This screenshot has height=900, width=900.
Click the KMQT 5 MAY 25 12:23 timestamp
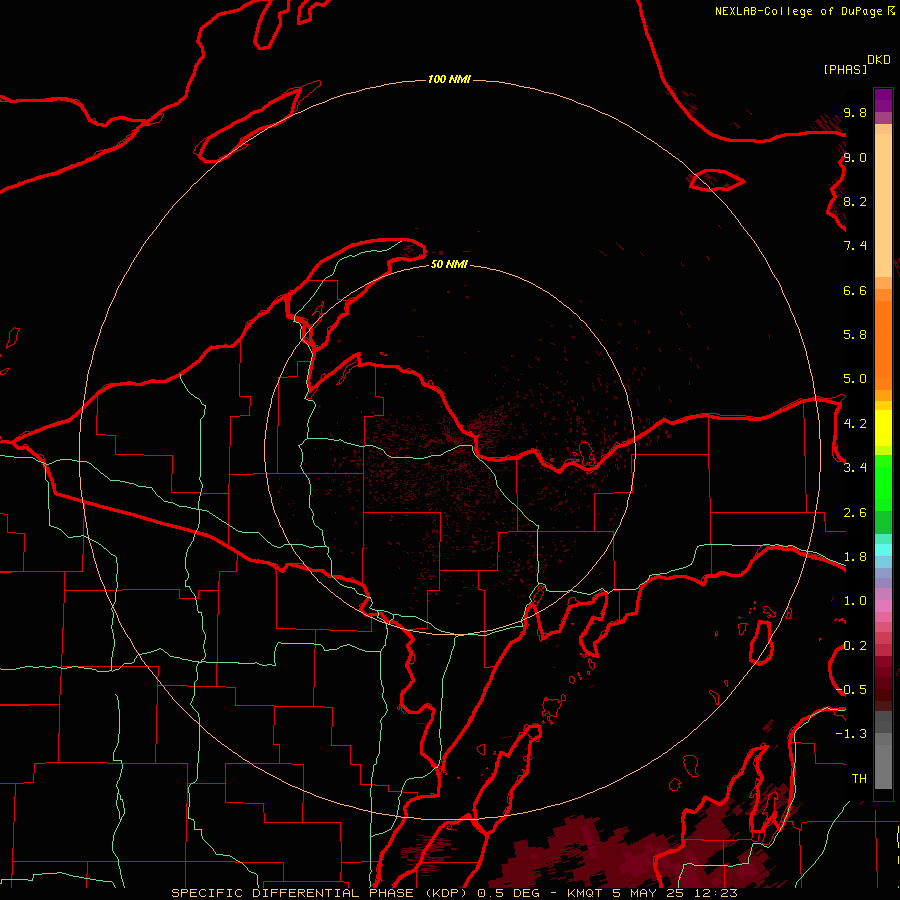click(x=652, y=893)
